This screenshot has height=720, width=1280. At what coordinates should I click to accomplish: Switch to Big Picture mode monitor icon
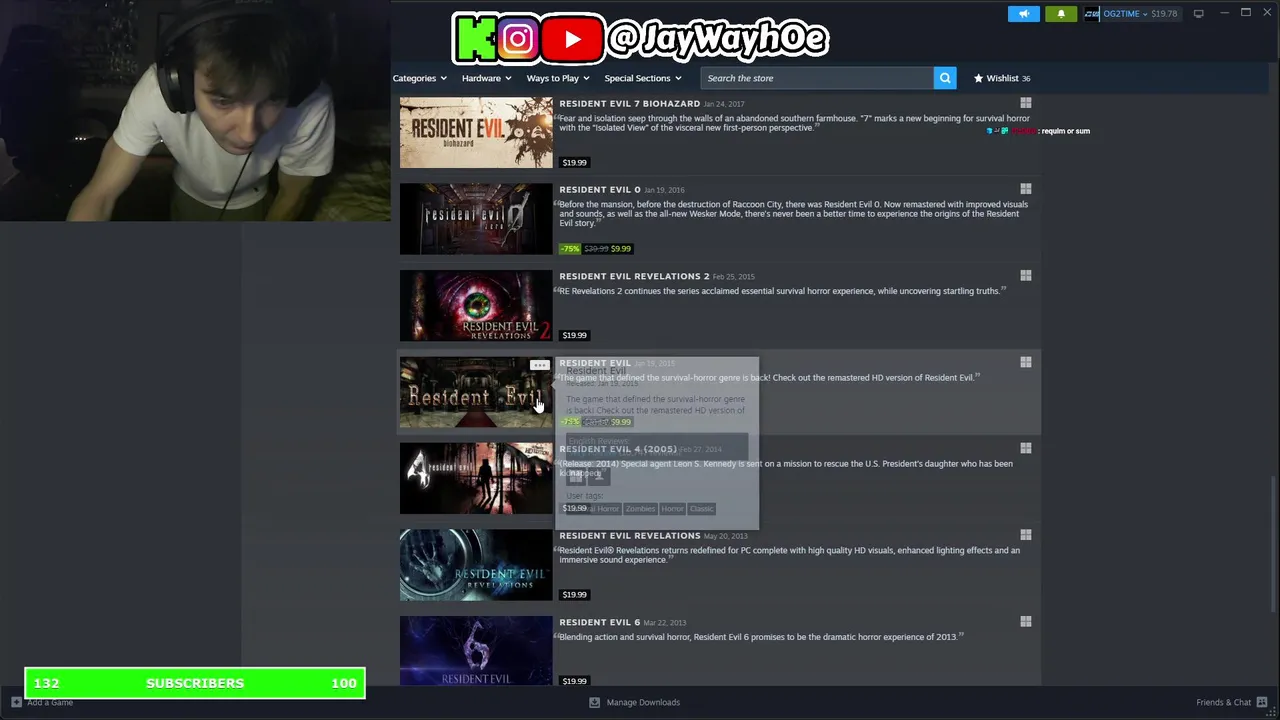coord(1198,14)
